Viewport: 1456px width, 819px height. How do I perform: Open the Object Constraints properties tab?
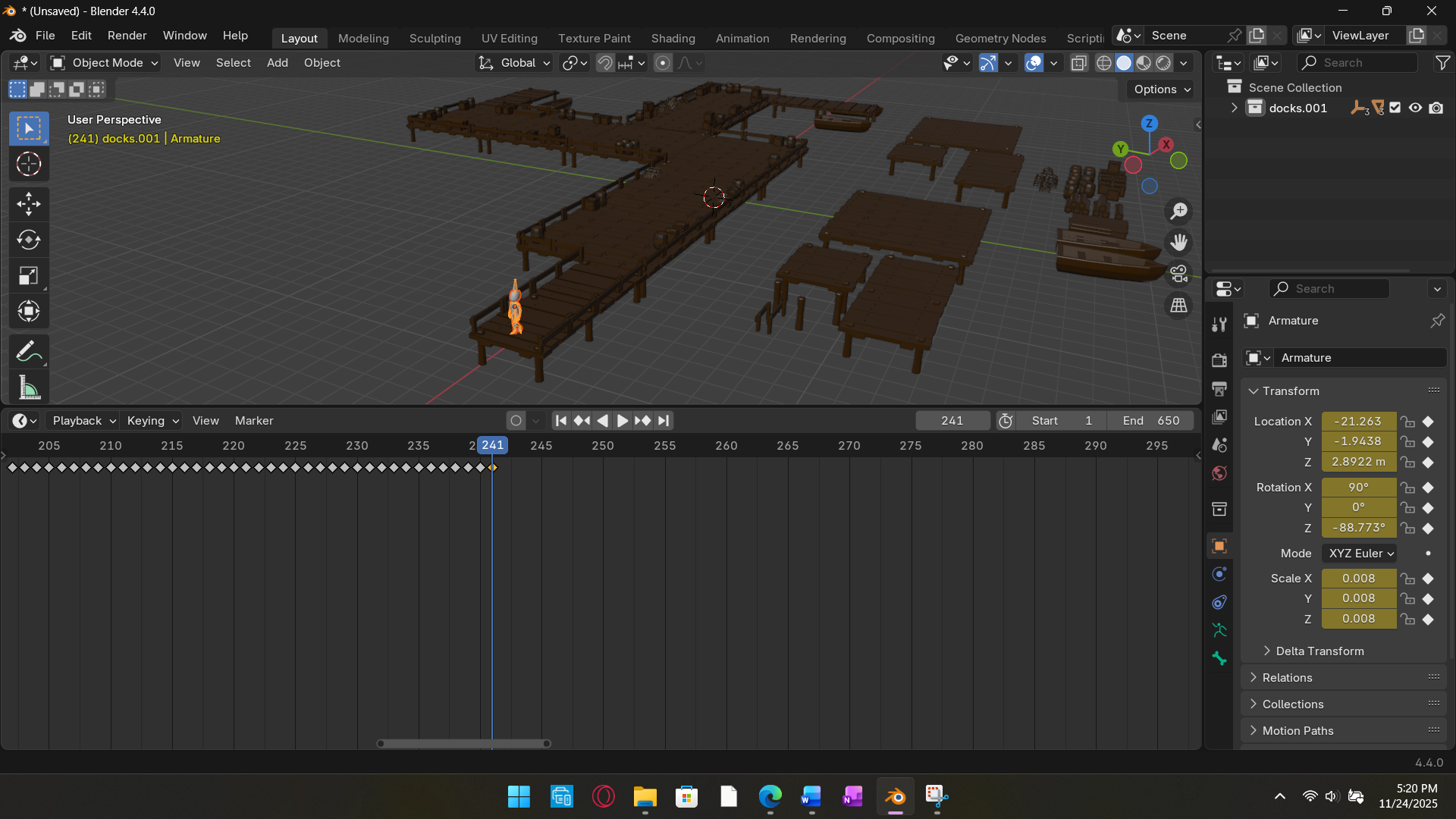1219,602
